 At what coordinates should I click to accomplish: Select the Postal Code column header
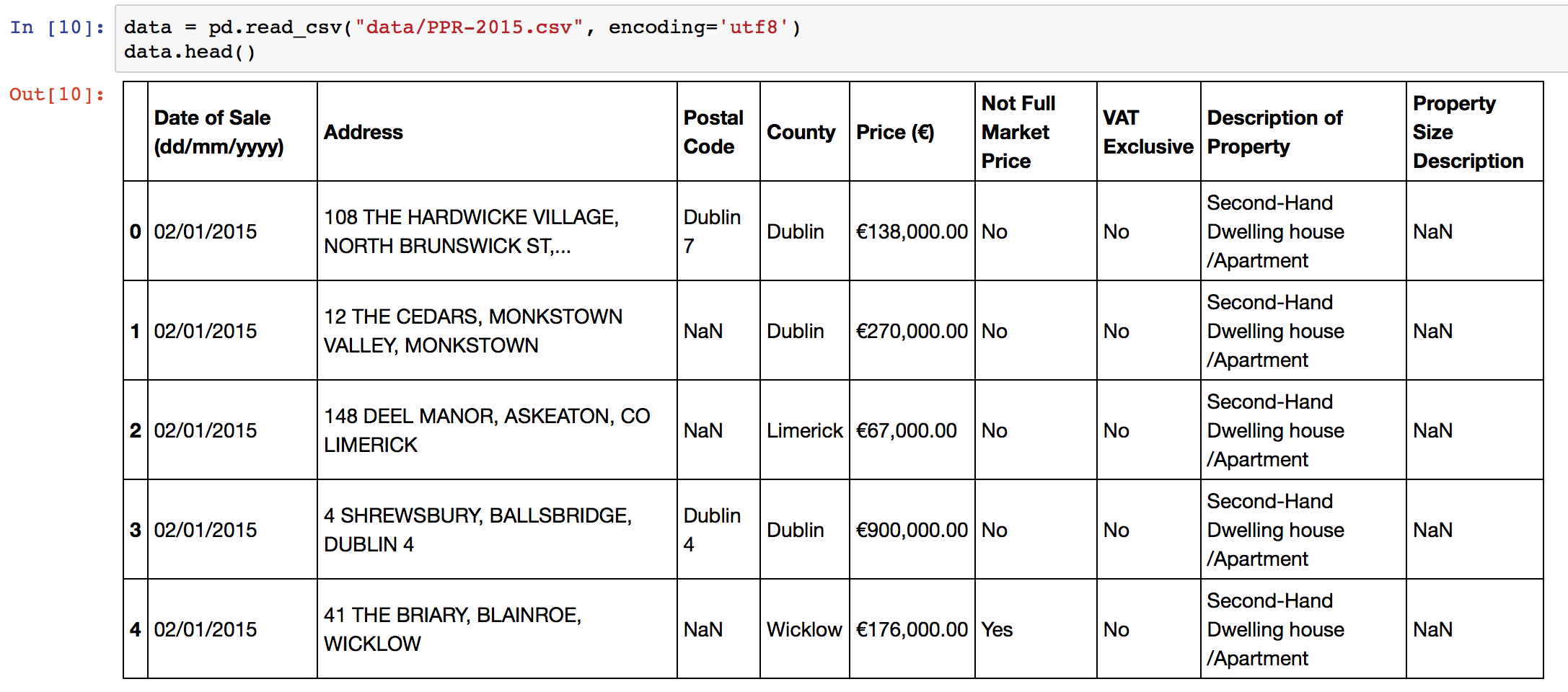(713, 132)
